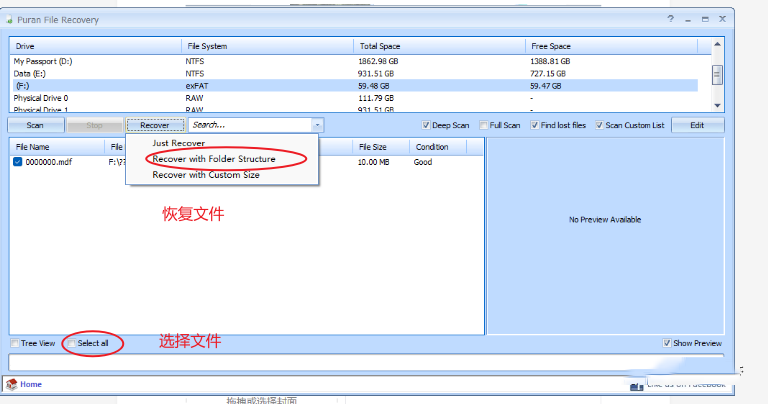Select the (F:) exFAT drive row

tap(355, 86)
